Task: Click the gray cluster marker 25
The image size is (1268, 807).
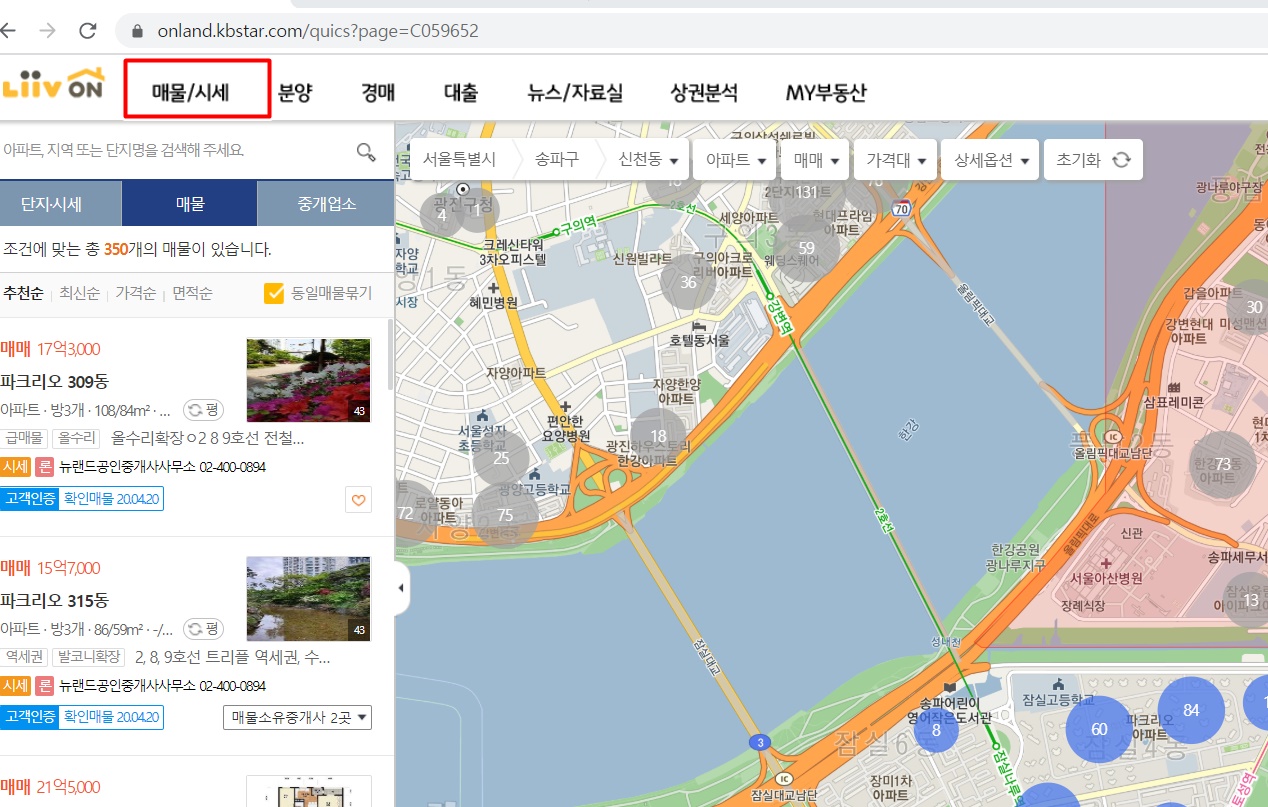Action: pyautogui.click(x=501, y=458)
